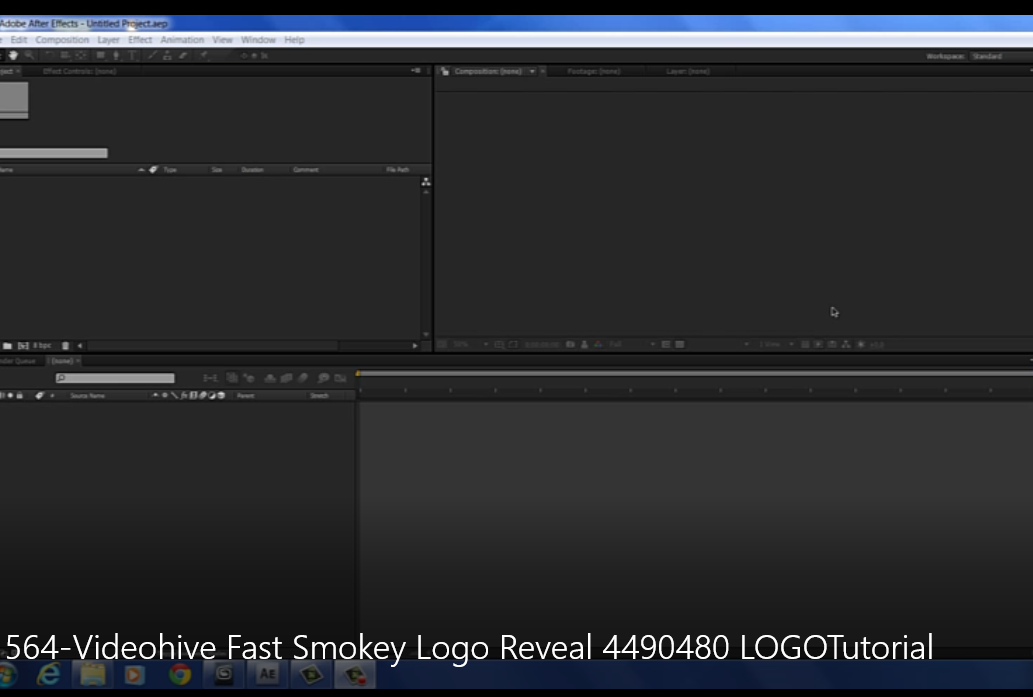
Task: Open Internet Explorer from the taskbar
Action: pos(49,675)
